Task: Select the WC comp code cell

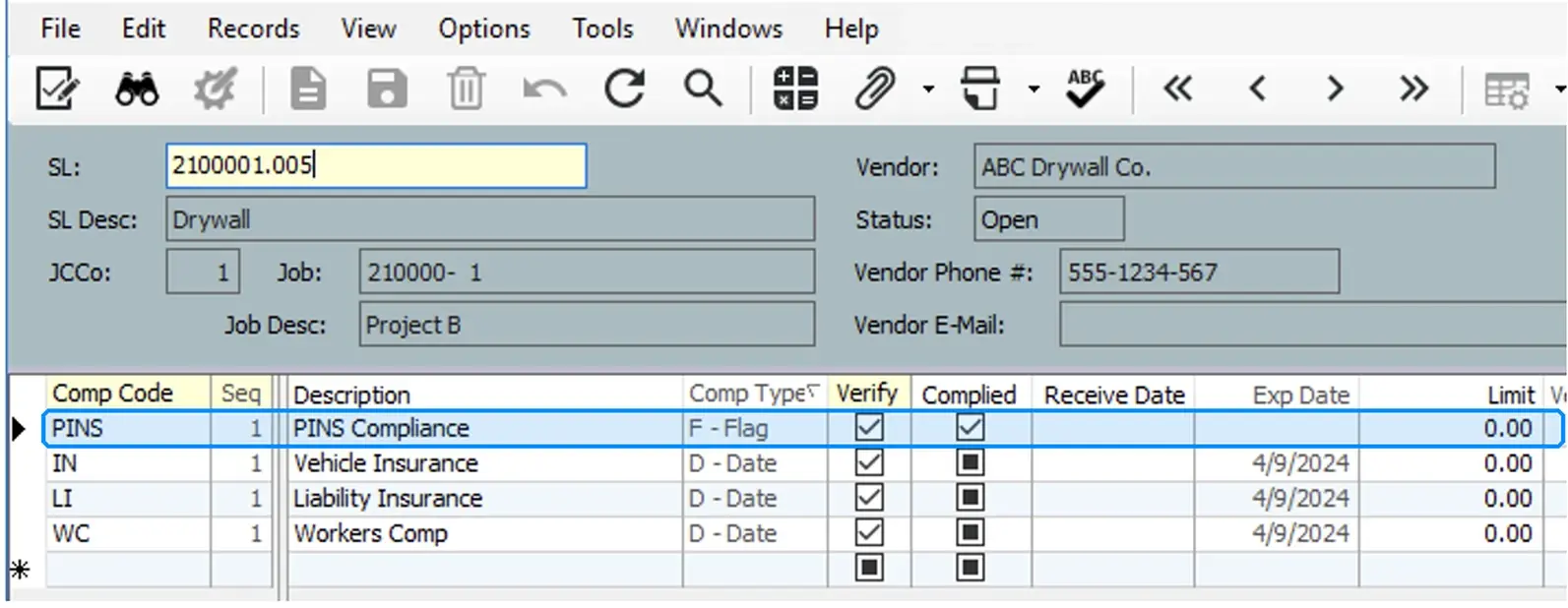Action: click(x=128, y=533)
